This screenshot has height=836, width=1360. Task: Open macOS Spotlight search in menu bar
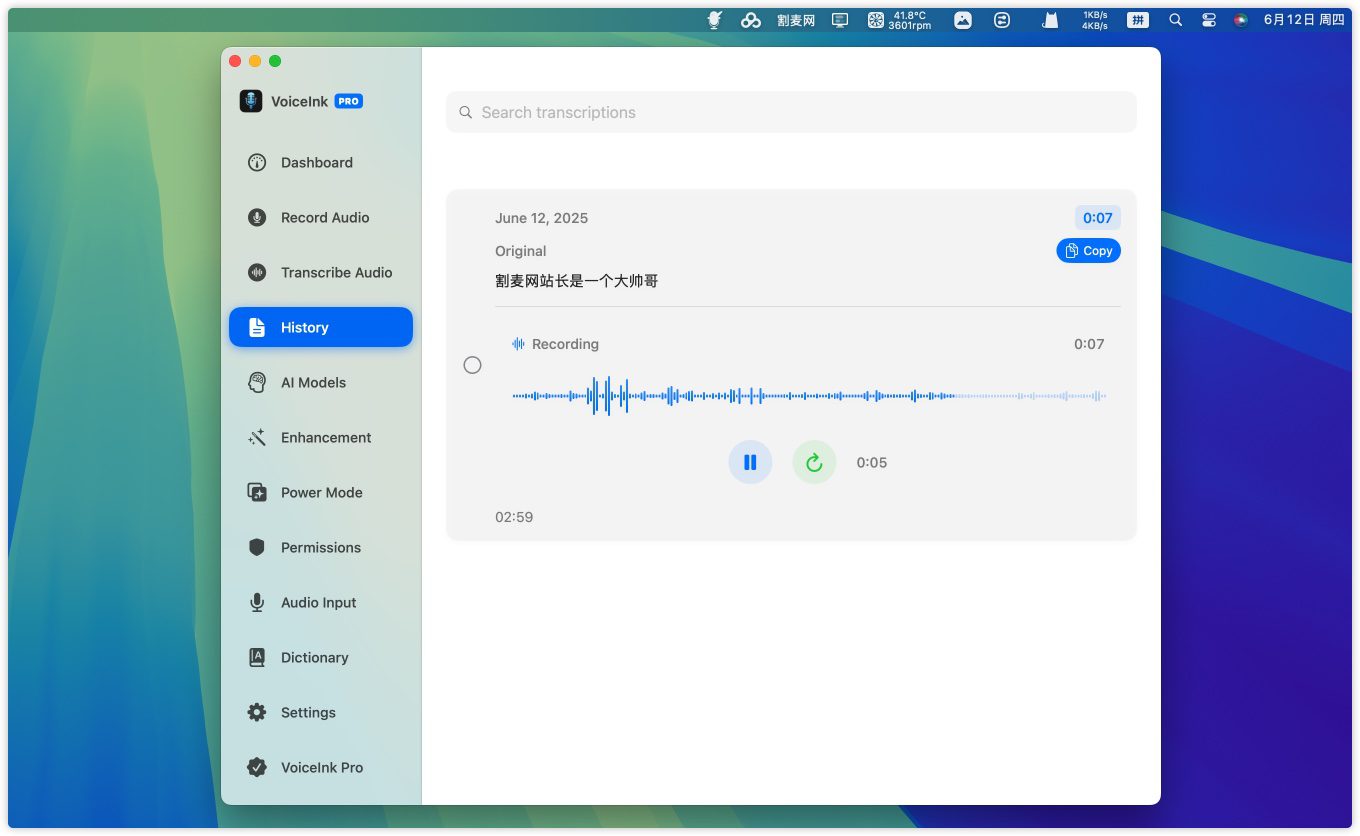point(1176,20)
